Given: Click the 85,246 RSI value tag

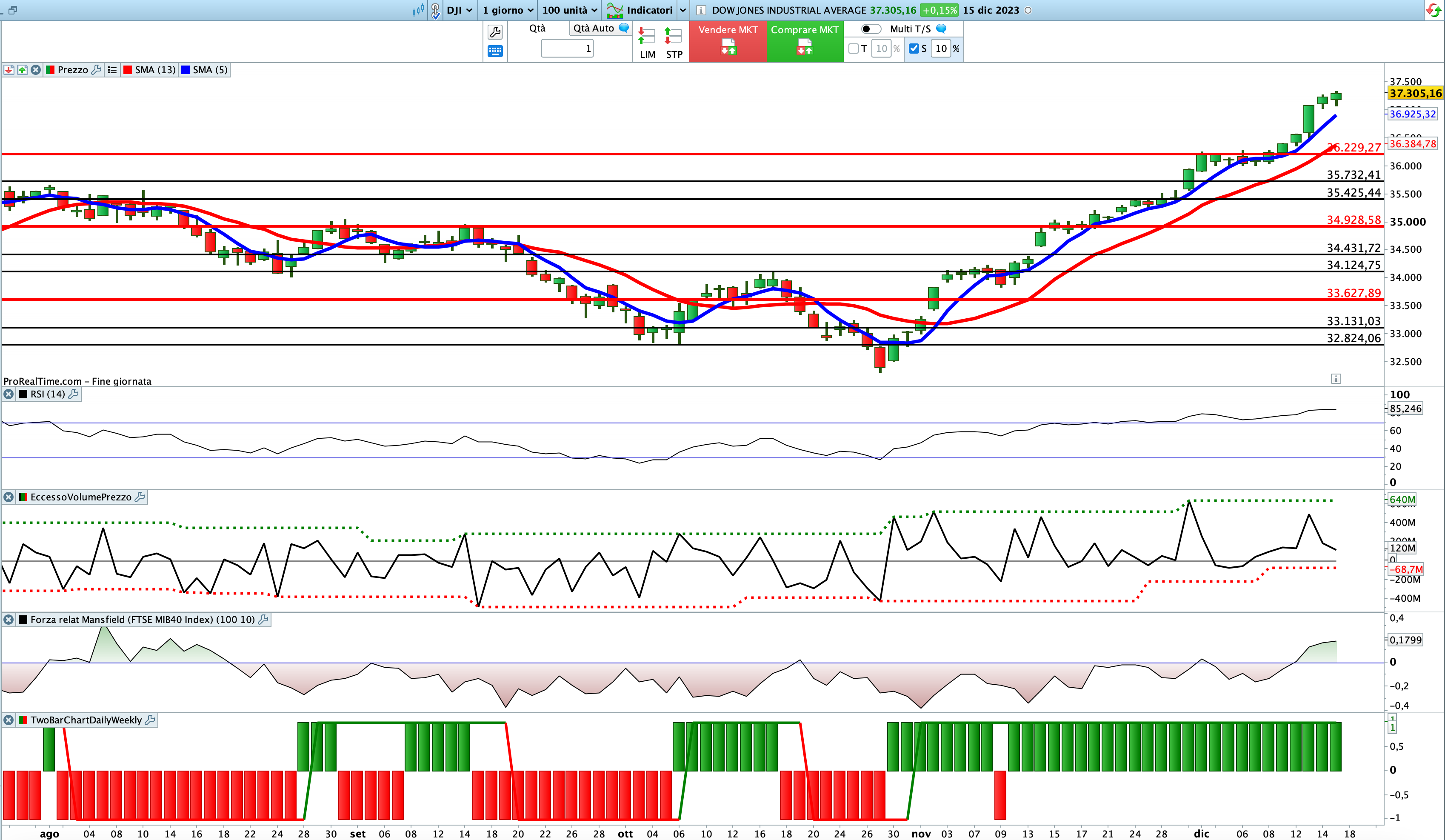Looking at the screenshot, I should [1405, 409].
